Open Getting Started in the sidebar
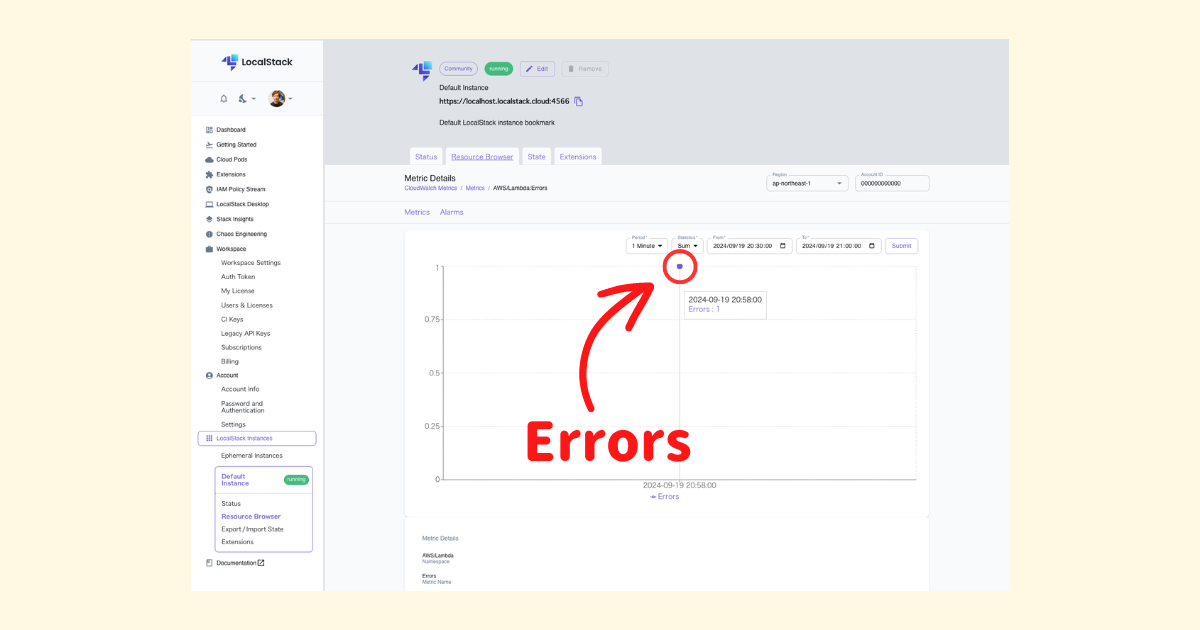The image size is (1200, 630). [x=236, y=145]
